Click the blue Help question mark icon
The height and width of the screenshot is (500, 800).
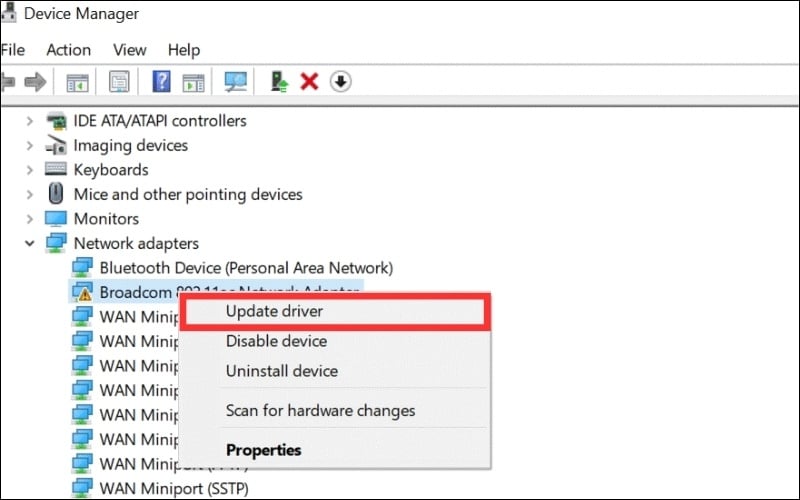pos(161,82)
